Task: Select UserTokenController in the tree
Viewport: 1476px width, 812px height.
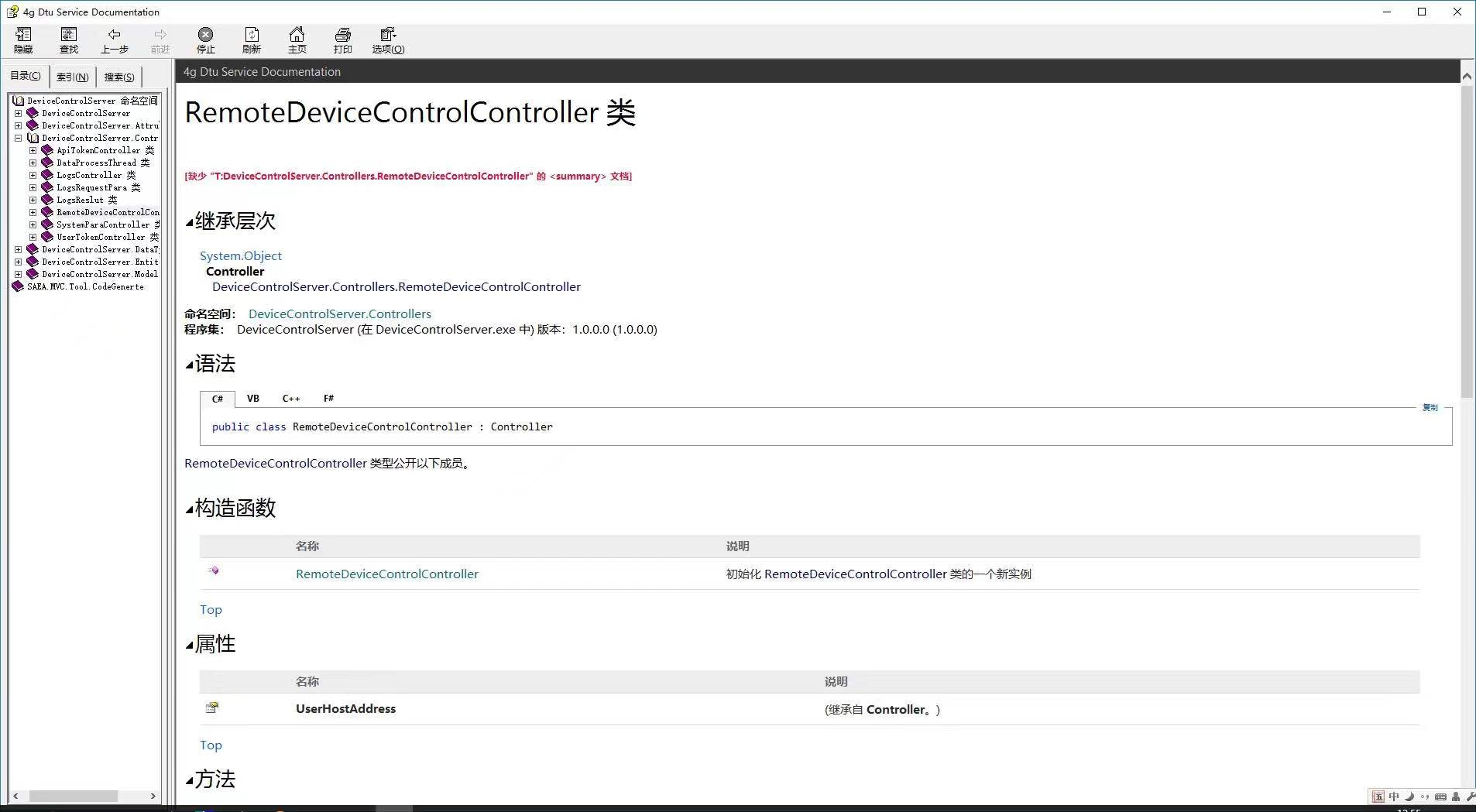Action: (x=101, y=237)
